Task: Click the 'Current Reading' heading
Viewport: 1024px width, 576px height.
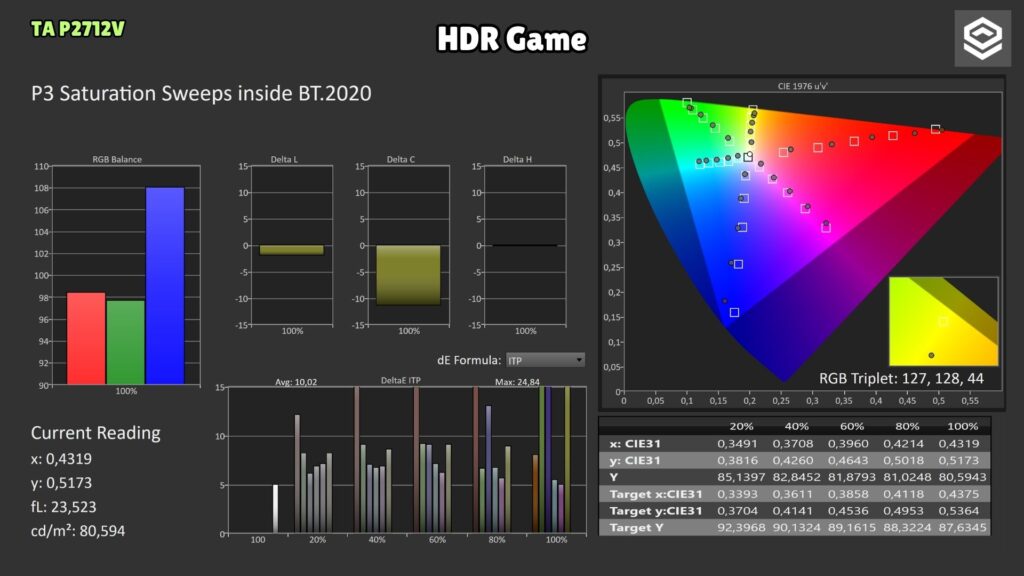Action: pos(95,433)
